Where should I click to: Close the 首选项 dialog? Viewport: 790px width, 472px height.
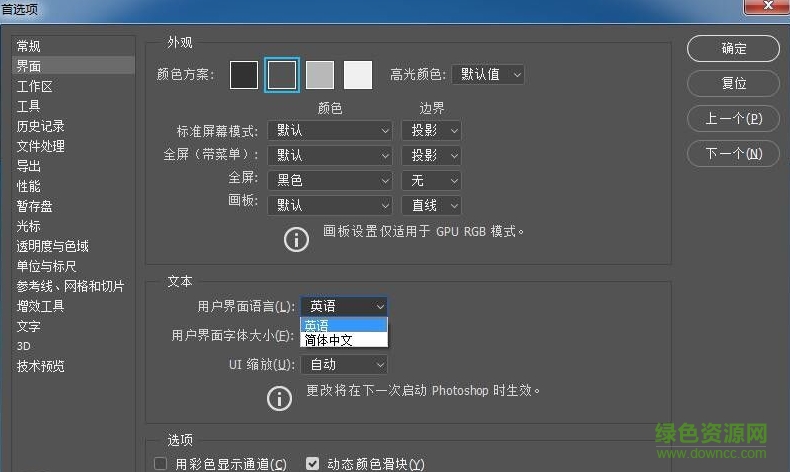click(x=768, y=6)
